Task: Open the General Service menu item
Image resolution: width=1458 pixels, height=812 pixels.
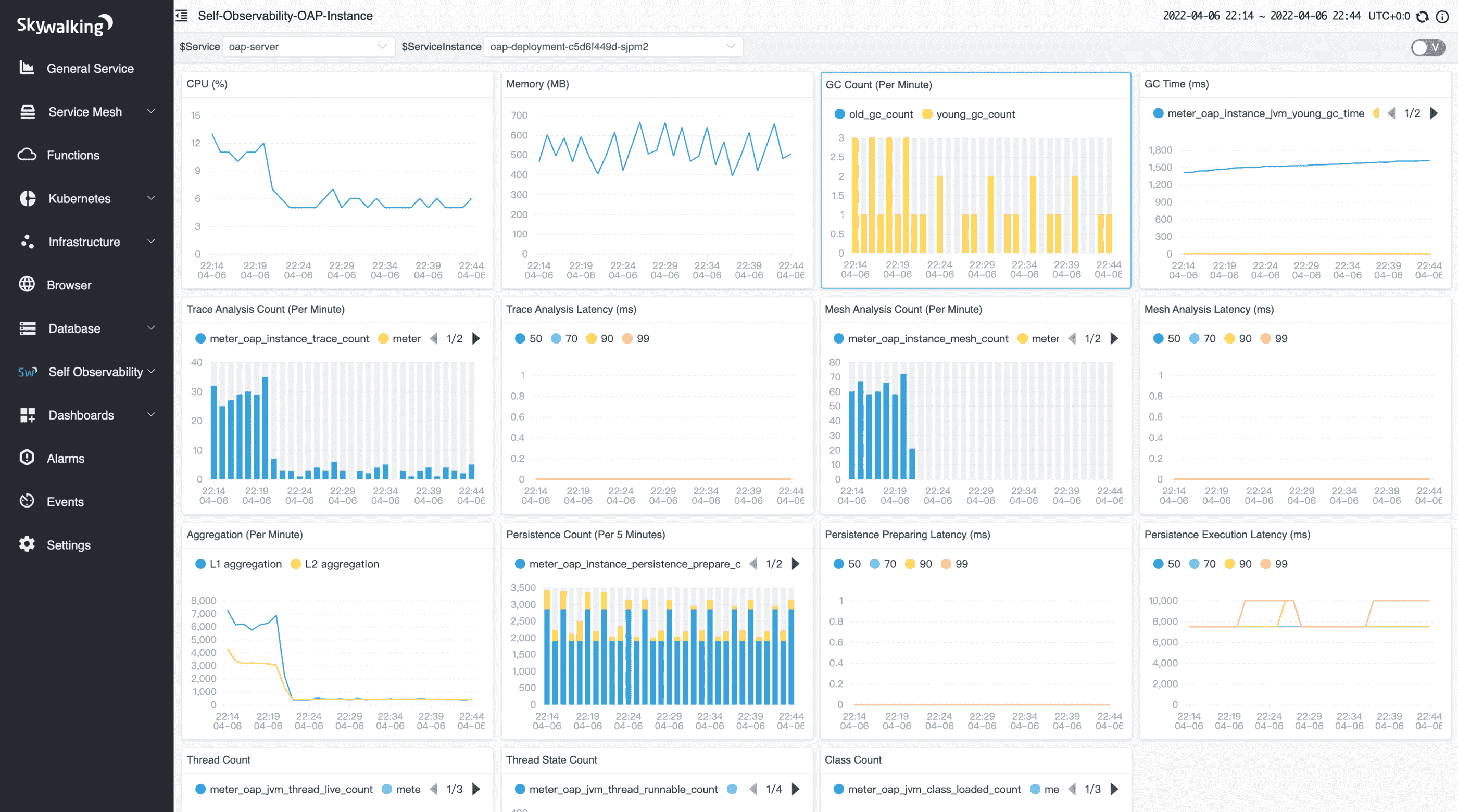Action: 90,69
